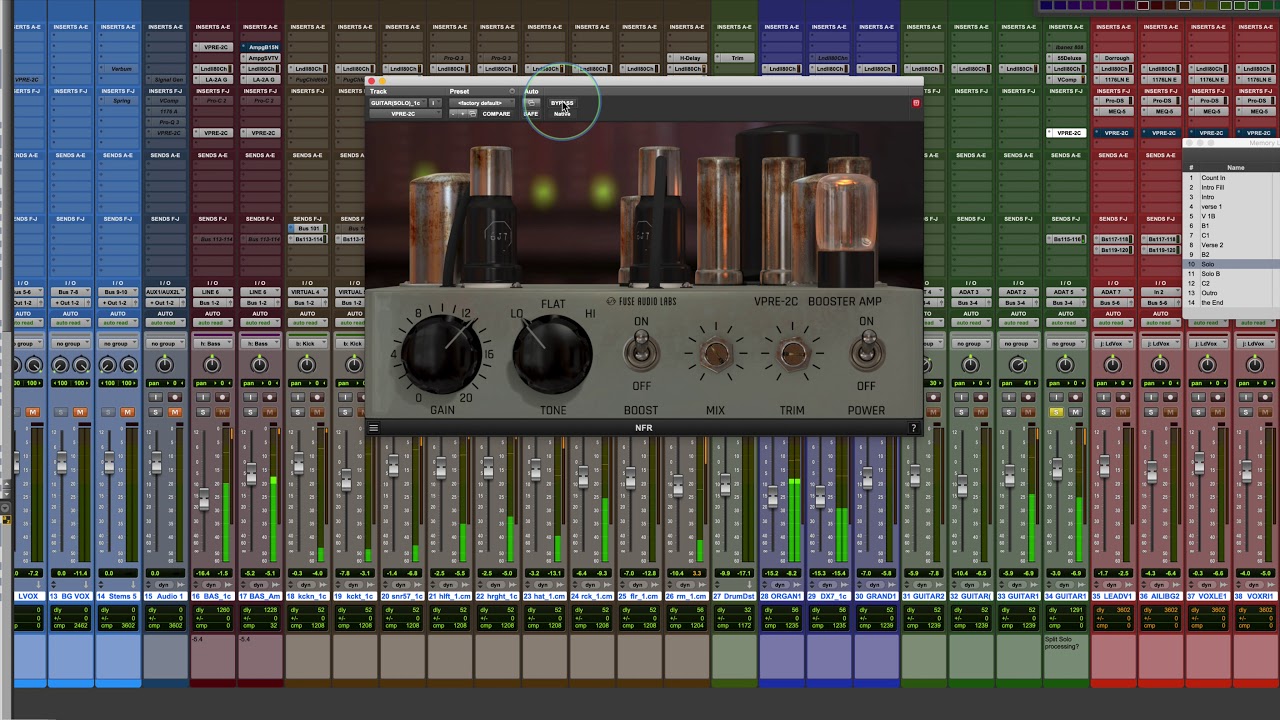Flip the BOOST toggle switch
1280x720 pixels.
point(641,351)
